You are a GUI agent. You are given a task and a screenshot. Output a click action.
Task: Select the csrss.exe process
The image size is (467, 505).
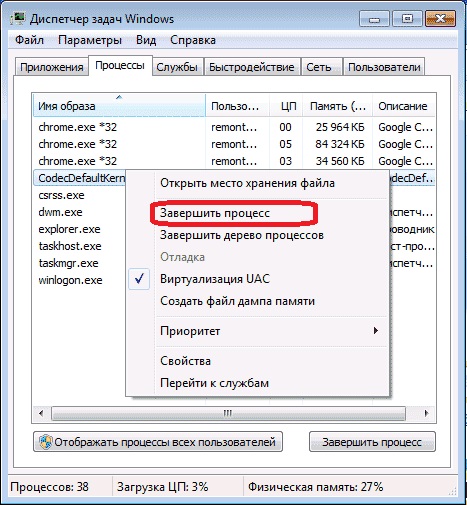pos(61,195)
